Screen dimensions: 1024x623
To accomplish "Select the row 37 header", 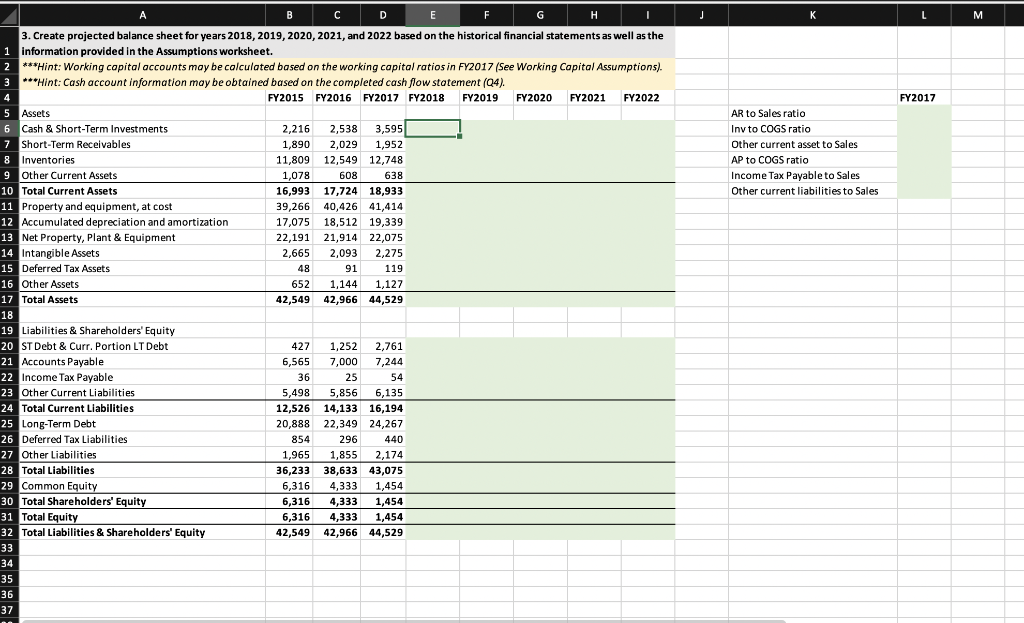I will pos(10,608).
